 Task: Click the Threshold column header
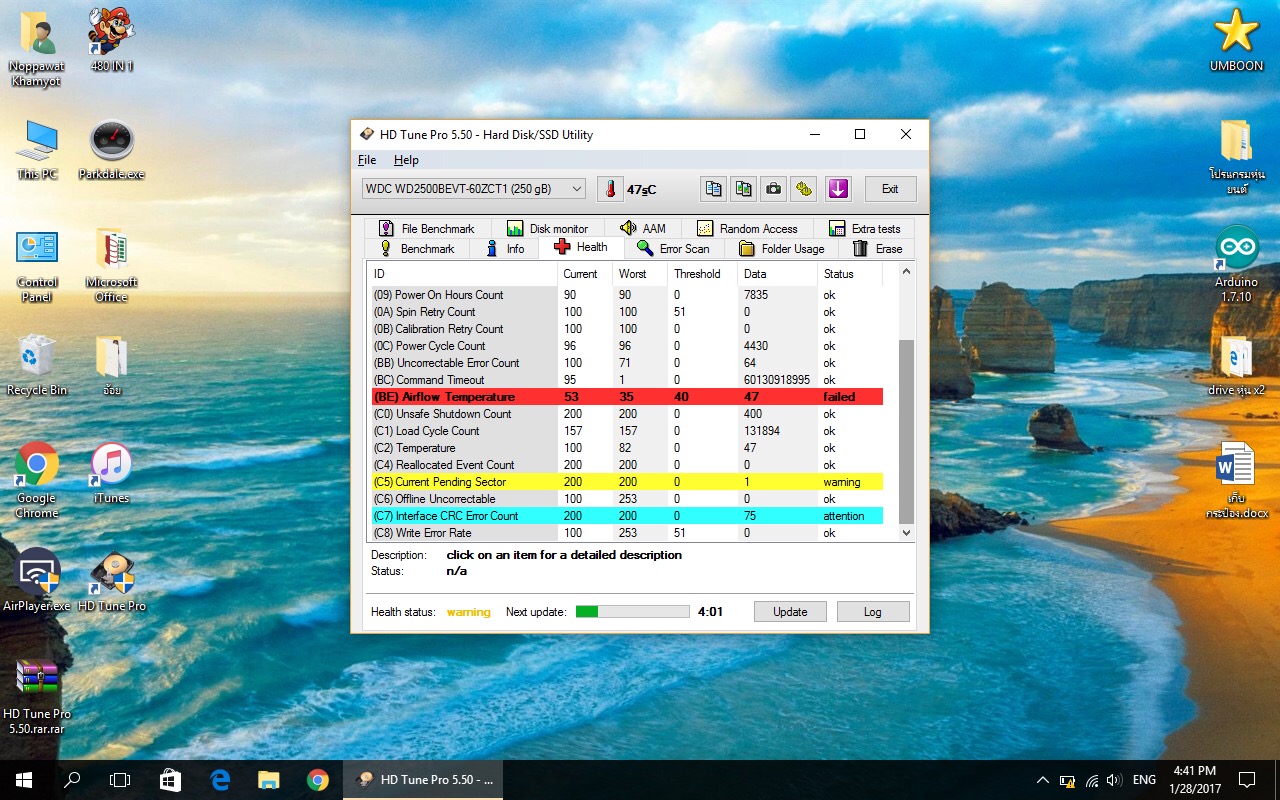tap(702, 274)
